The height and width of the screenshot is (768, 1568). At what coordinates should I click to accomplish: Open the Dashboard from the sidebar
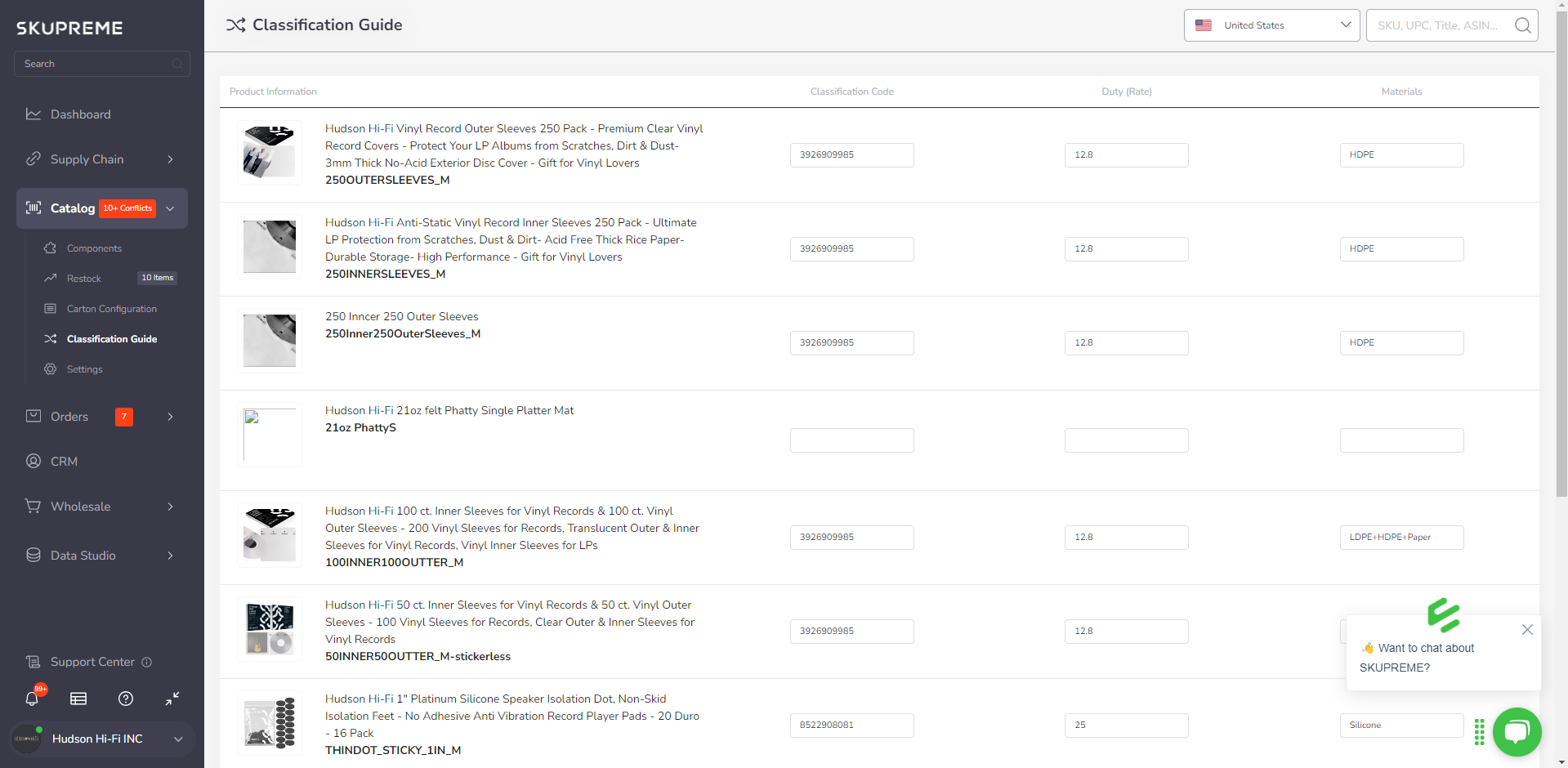(78, 114)
